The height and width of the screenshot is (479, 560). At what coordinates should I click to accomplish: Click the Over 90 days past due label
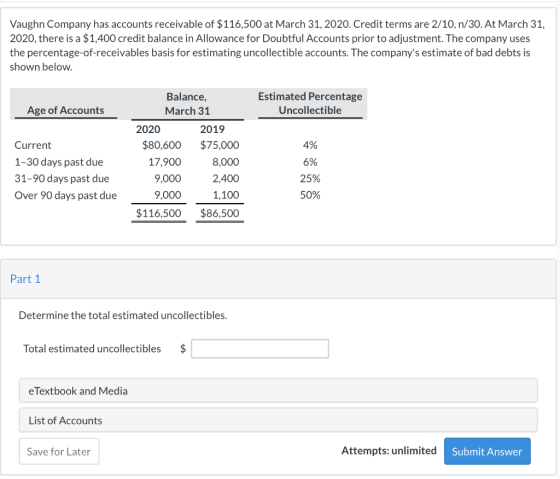pos(66,195)
